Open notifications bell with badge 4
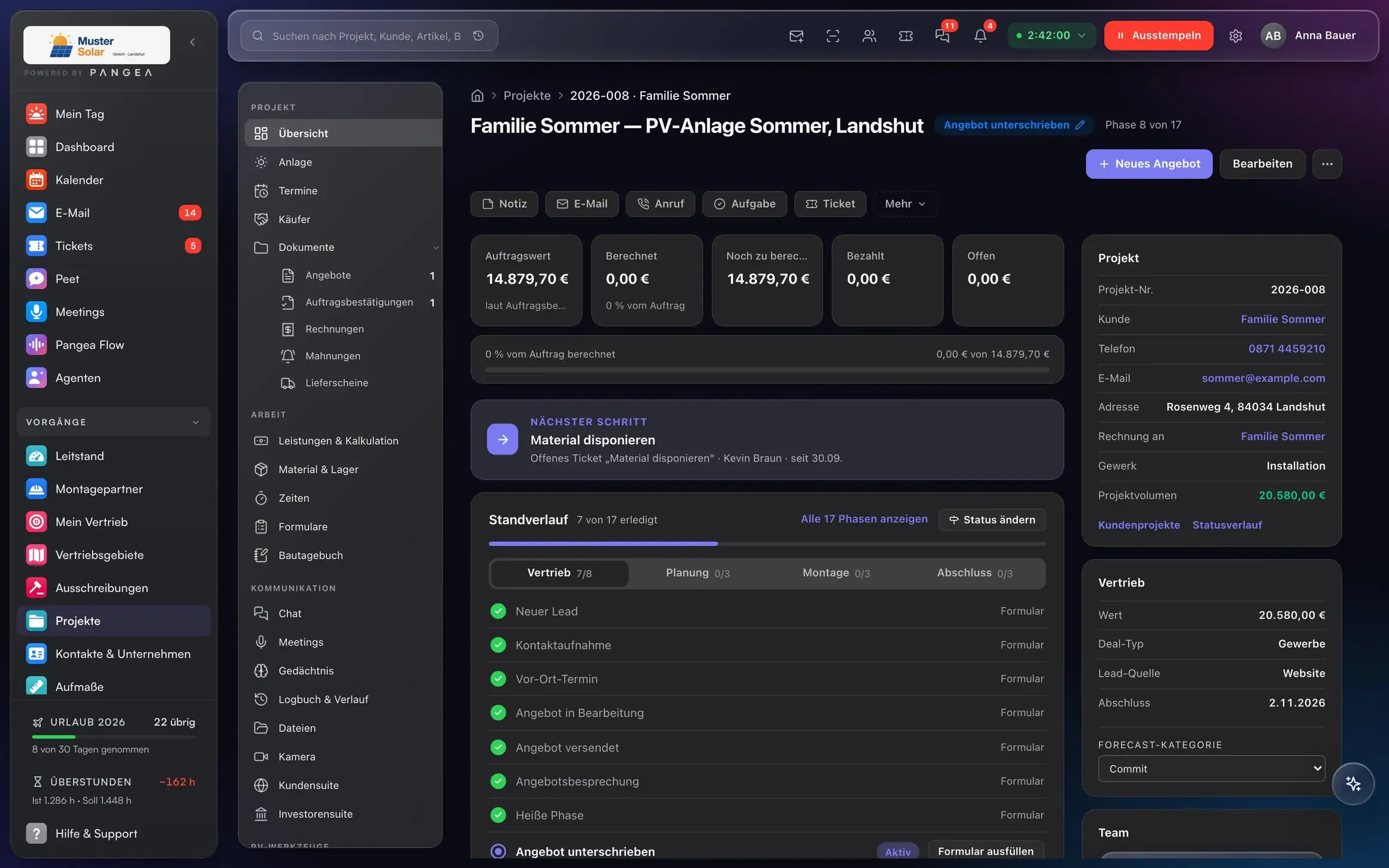The width and height of the screenshot is (1389, 868). (x=980, y=36)
